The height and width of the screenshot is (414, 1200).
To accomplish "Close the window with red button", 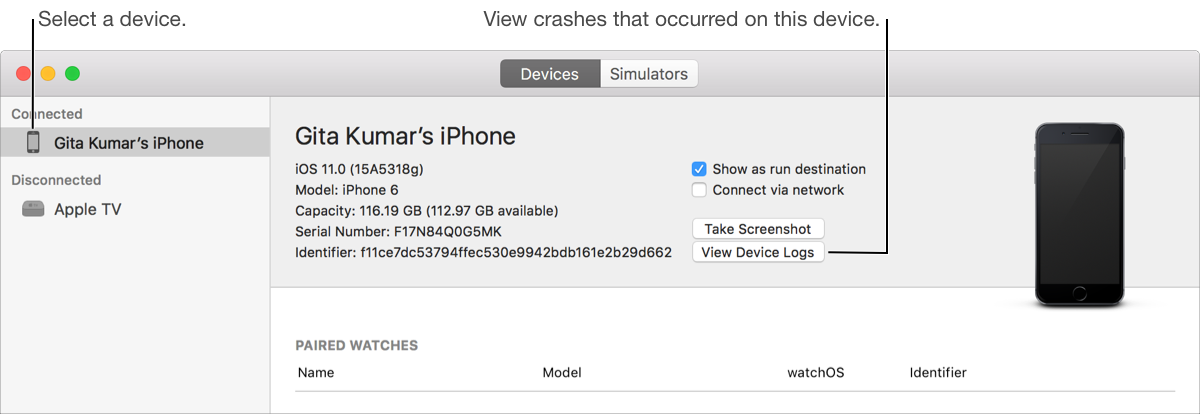I will (x=24, y=74).
